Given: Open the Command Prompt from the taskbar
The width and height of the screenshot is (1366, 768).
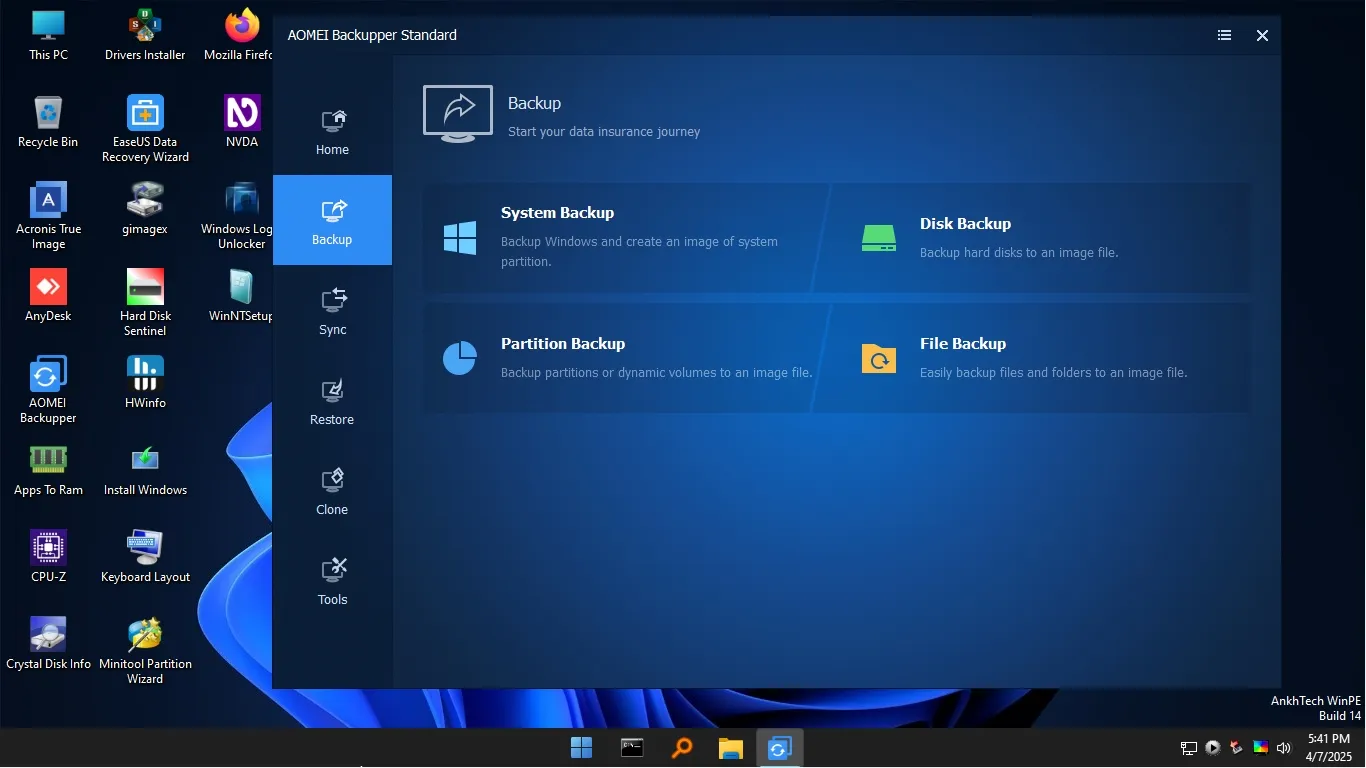Looking at the screenshot, I should click(x=631, y=748).
